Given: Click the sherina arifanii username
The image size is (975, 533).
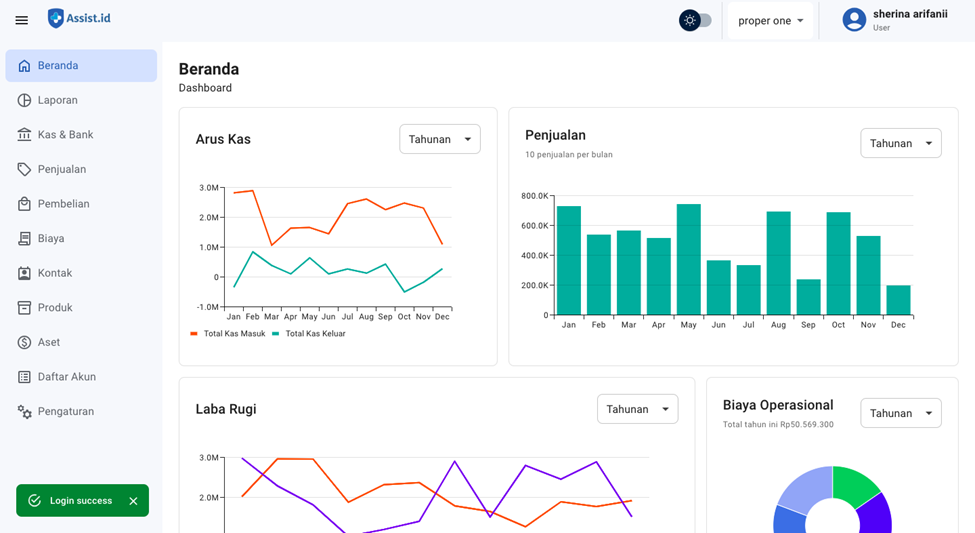Looking at the screenshot, I should tap(909, 14).
